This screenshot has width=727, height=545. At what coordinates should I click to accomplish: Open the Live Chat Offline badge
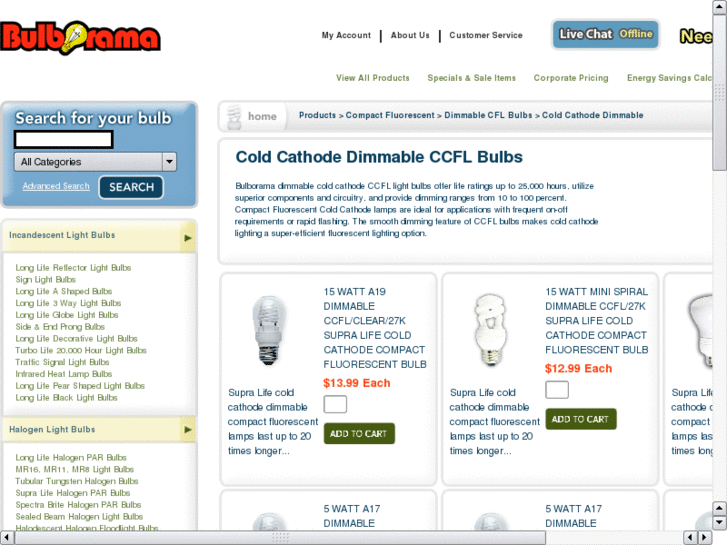[x=606, y=34]
